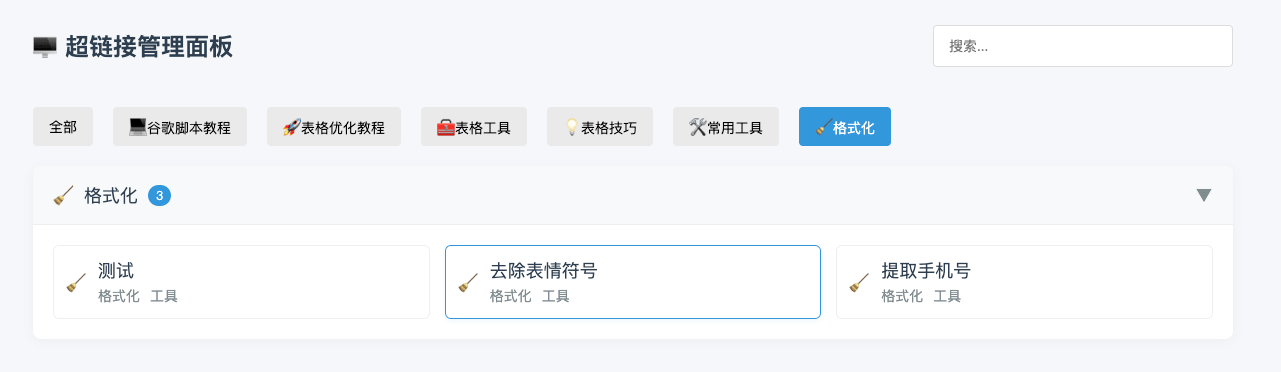Click the broom icon on 去除表情符号 card
Image resolution: width=1281 pixels, height=372 pixels.
coord(468,282)
